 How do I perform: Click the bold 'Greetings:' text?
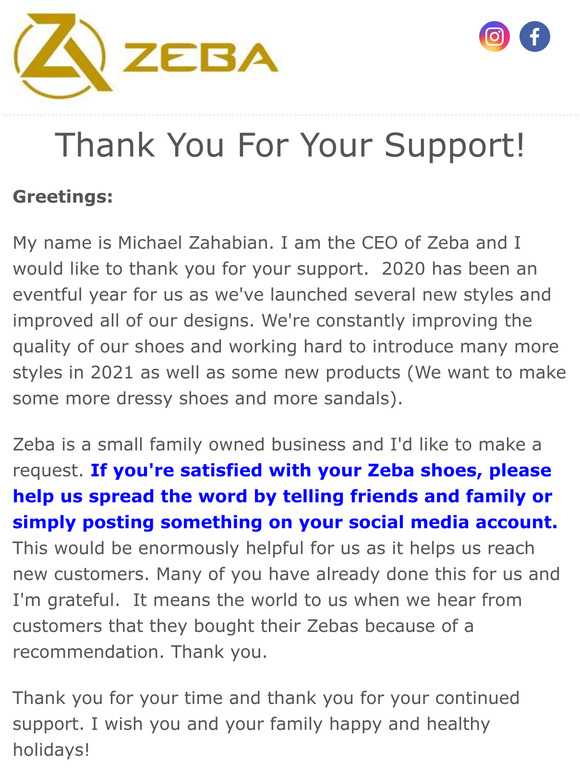click(63, 197)
